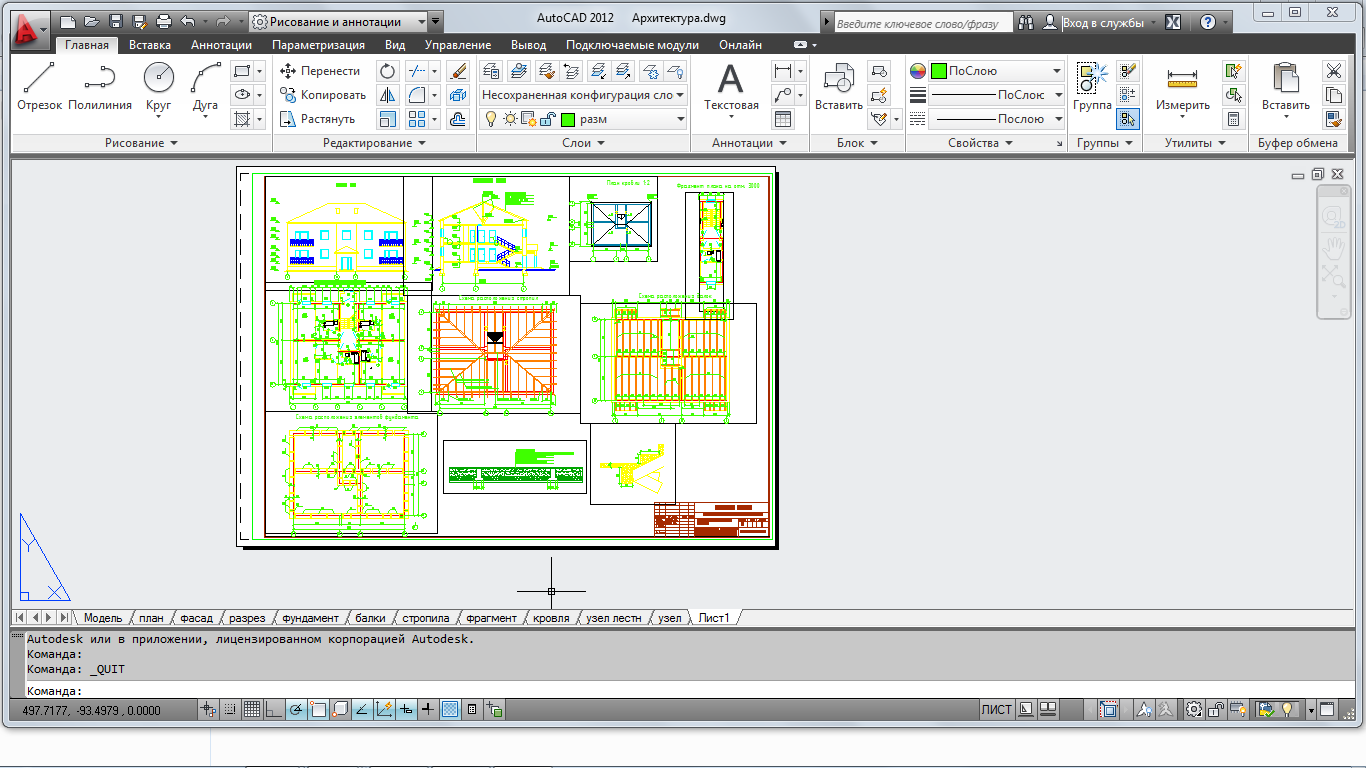Toggle Object Snap in status bar
The height and width of the screenshot is (768, 1366).
(x=318, y=709)
